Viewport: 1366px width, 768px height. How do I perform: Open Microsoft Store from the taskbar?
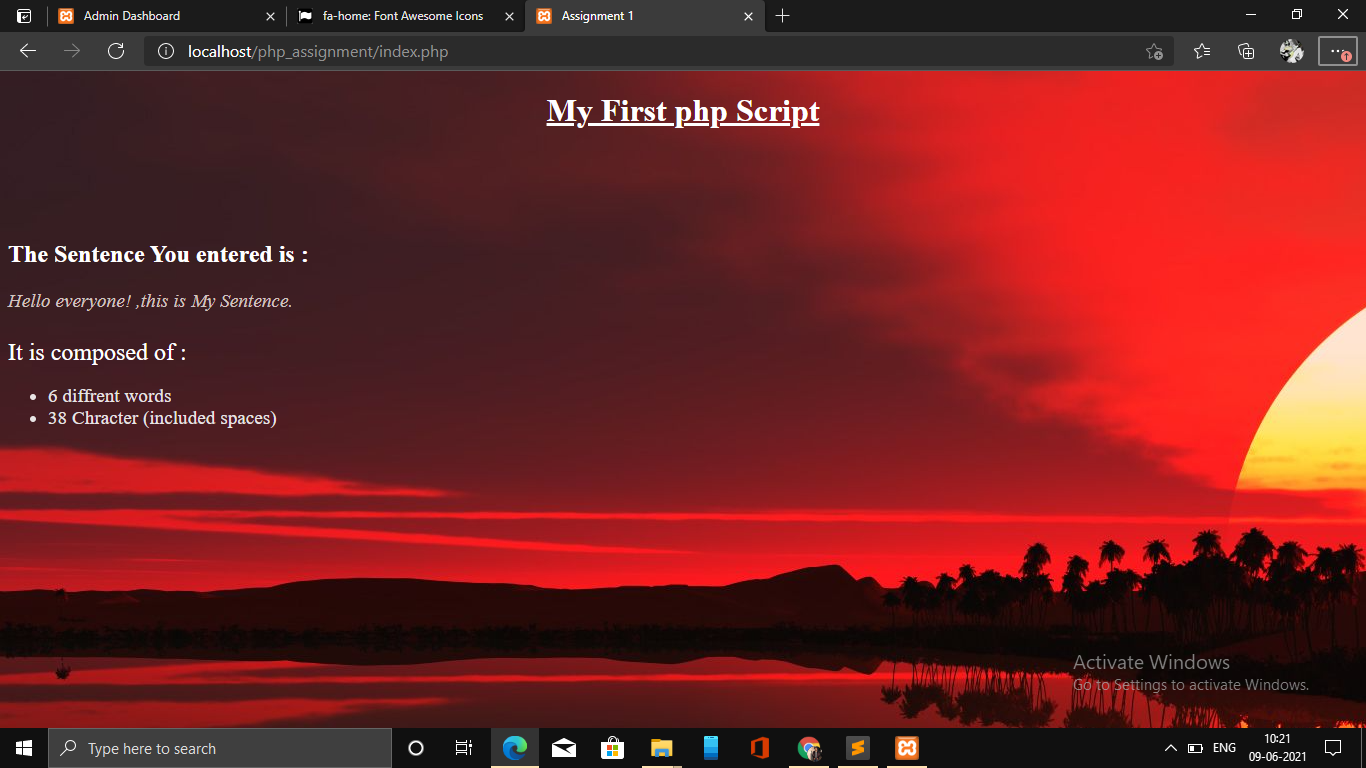pyautogui.click(x=612, y=747)
